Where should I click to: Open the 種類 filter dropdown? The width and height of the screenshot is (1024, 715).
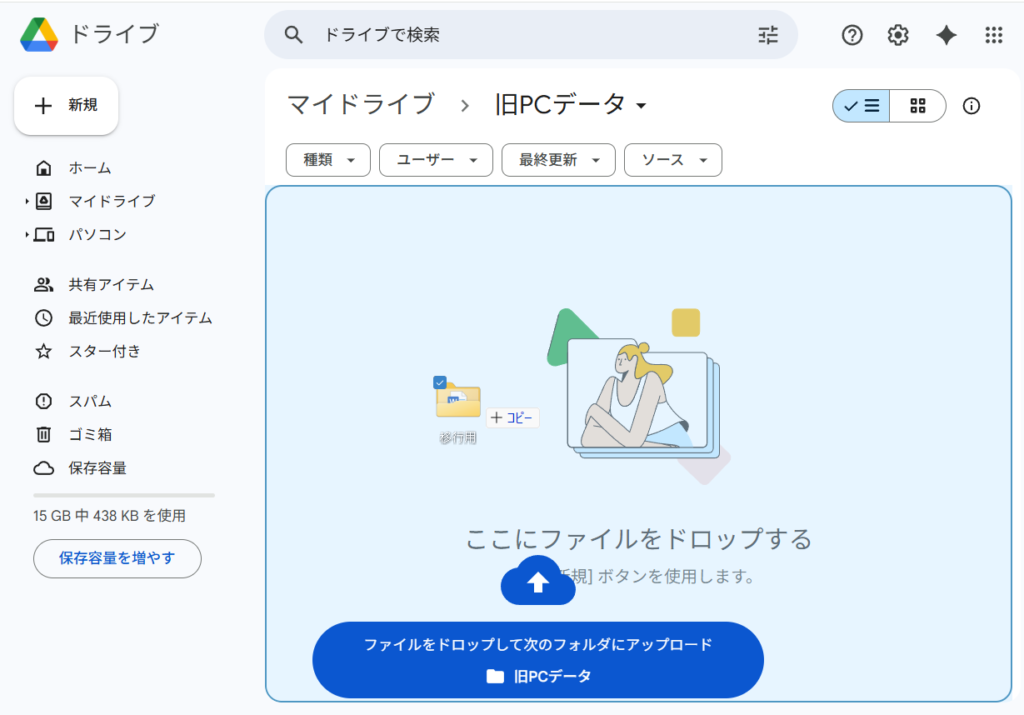pos(328,160)
